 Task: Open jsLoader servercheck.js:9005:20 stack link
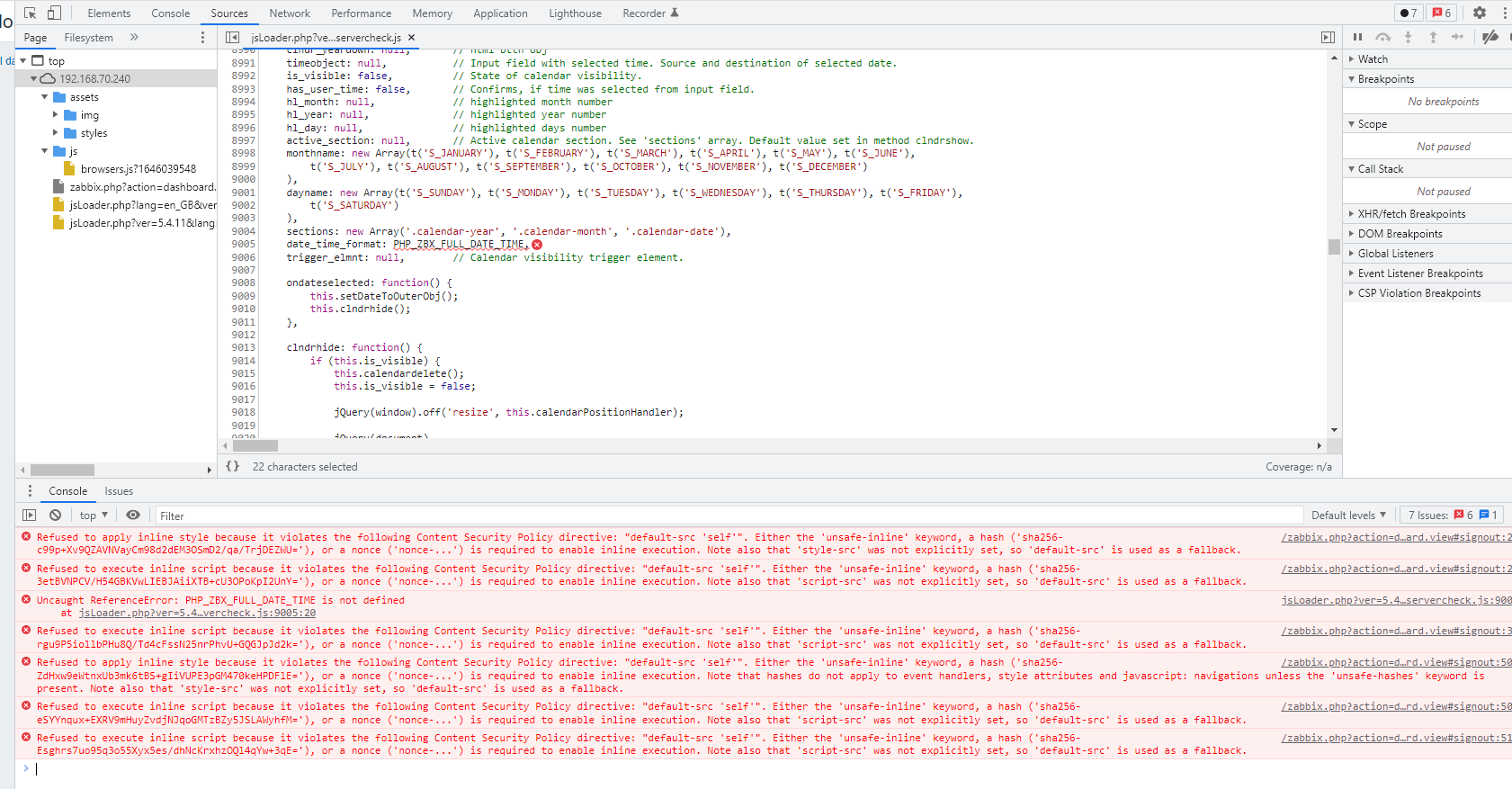coord(197,613)
